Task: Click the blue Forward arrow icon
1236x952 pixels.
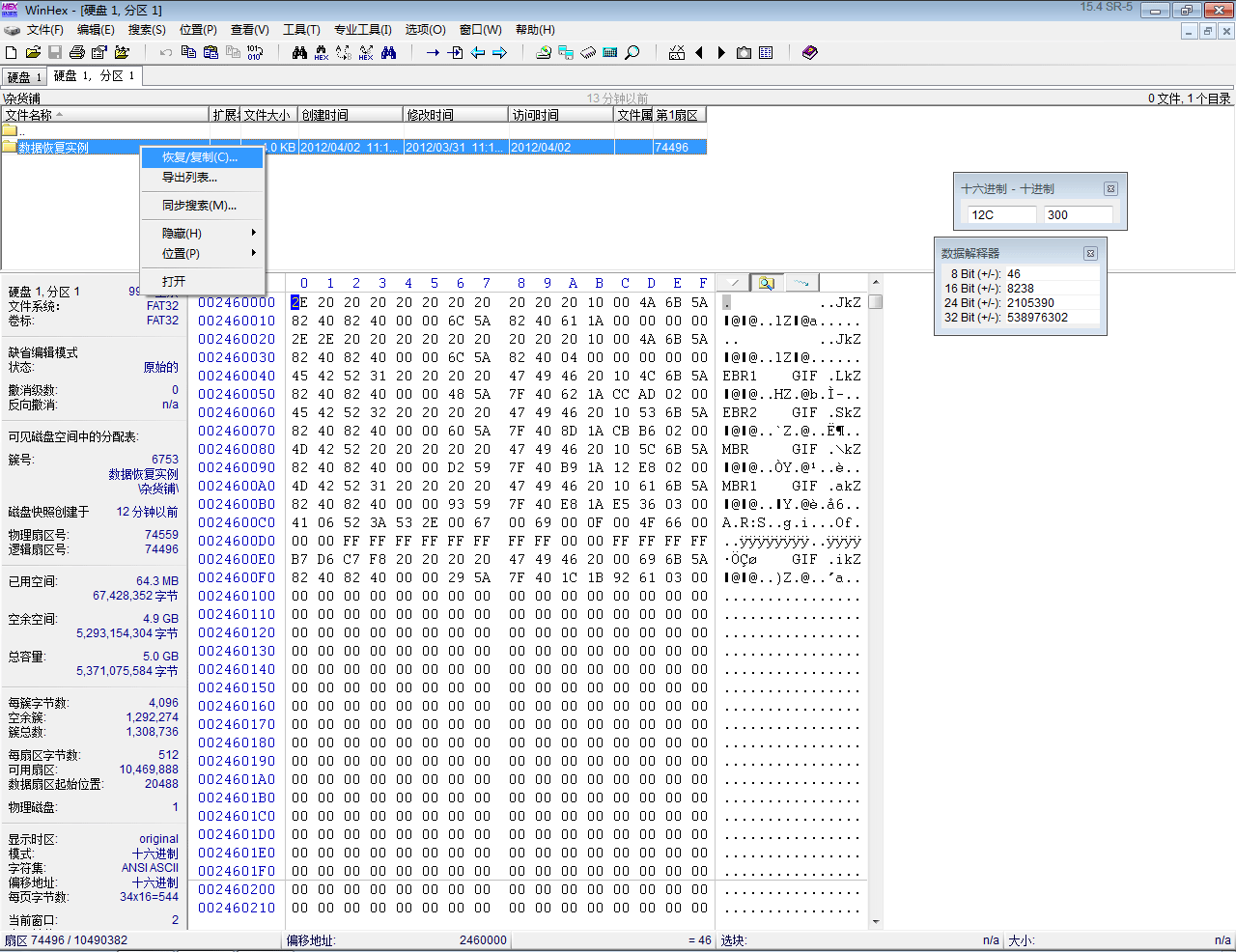Action: [x=499, y=52]
